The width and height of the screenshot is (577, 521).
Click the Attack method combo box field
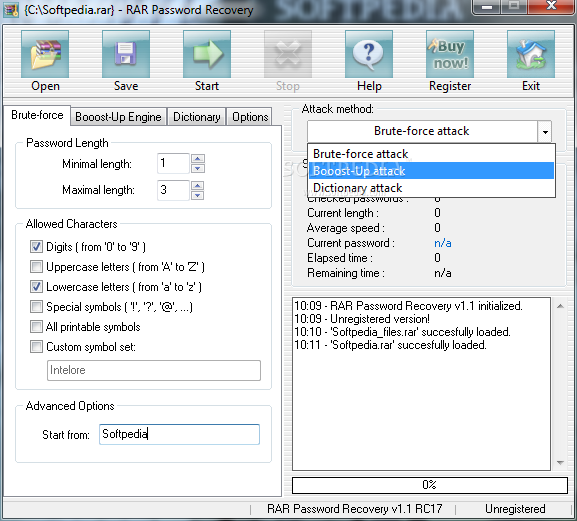[422, 131]
